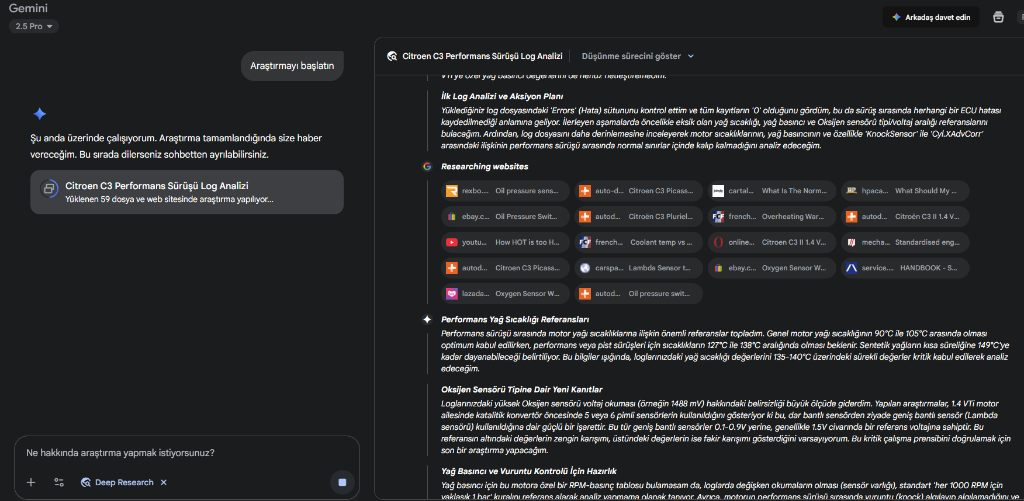Click the Gemini logo title
This screenshot has width=1024, height=501.
point(28,7)
